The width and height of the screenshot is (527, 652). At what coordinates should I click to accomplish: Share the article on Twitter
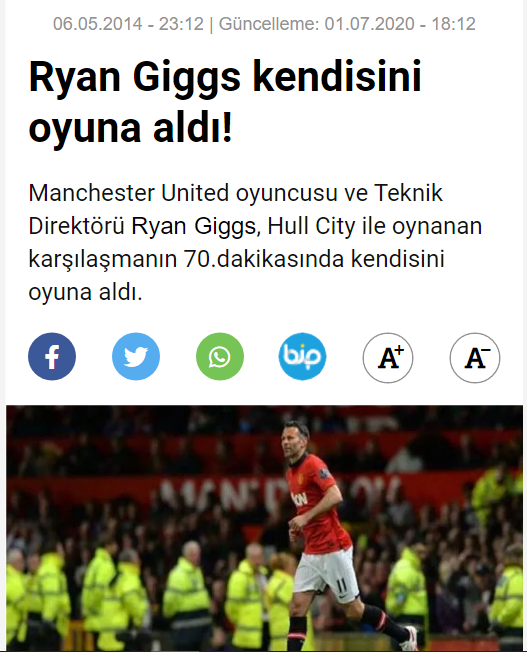(136, 356)
